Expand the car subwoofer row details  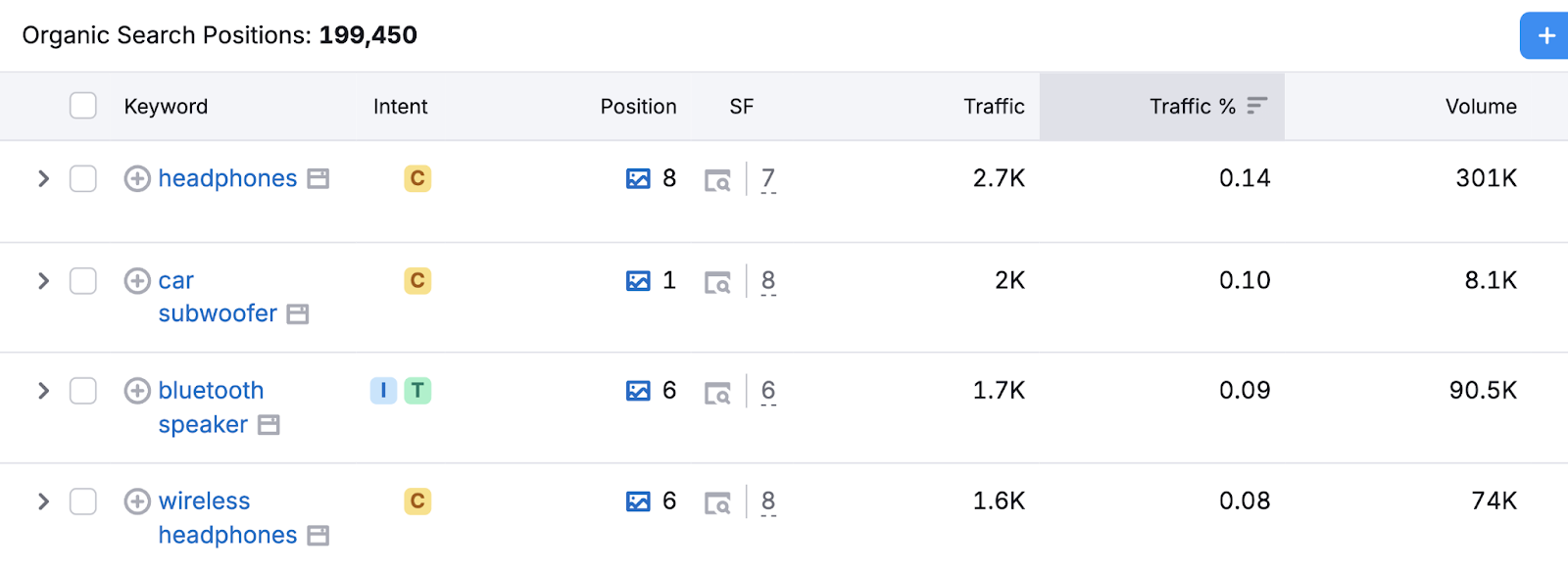pos(43,281)
